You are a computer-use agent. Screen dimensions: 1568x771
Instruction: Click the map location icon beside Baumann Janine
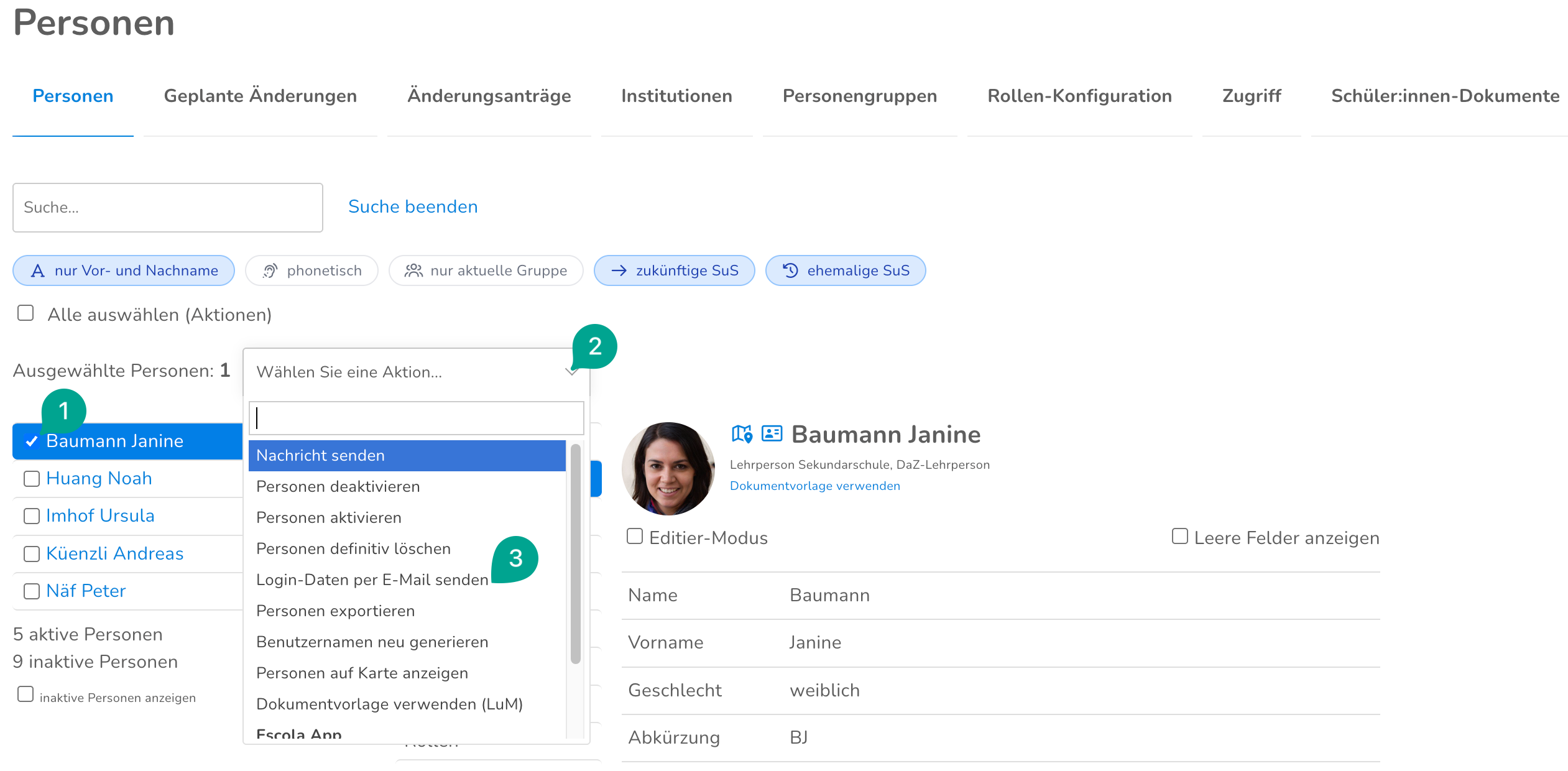(x=742, y=434)
